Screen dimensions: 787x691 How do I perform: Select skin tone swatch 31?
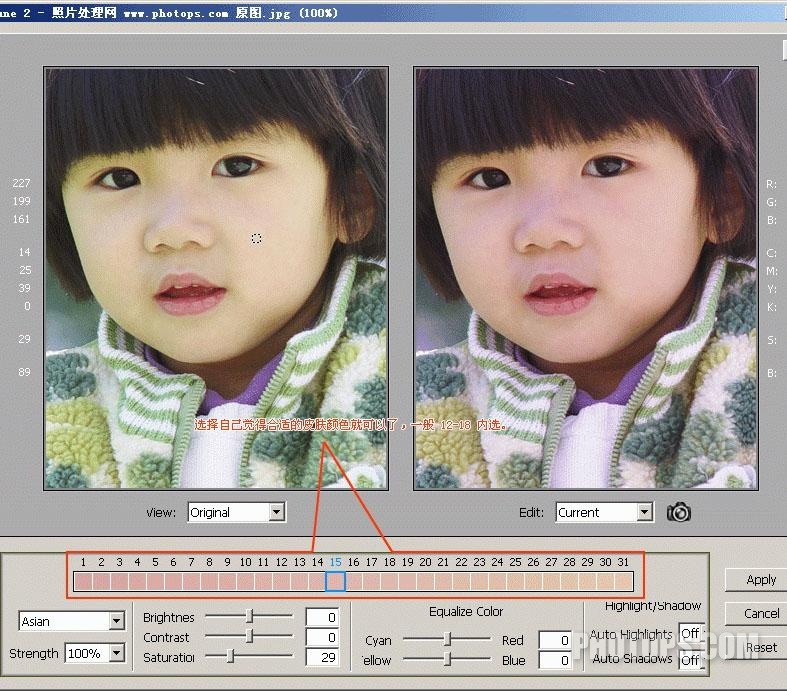pos(624,582)
